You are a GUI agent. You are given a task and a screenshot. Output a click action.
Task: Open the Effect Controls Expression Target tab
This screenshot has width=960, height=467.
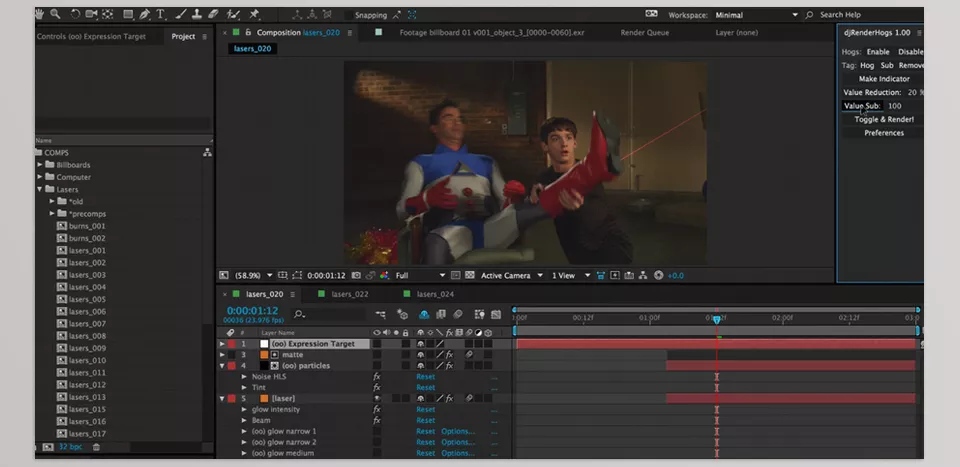(91, 37)
